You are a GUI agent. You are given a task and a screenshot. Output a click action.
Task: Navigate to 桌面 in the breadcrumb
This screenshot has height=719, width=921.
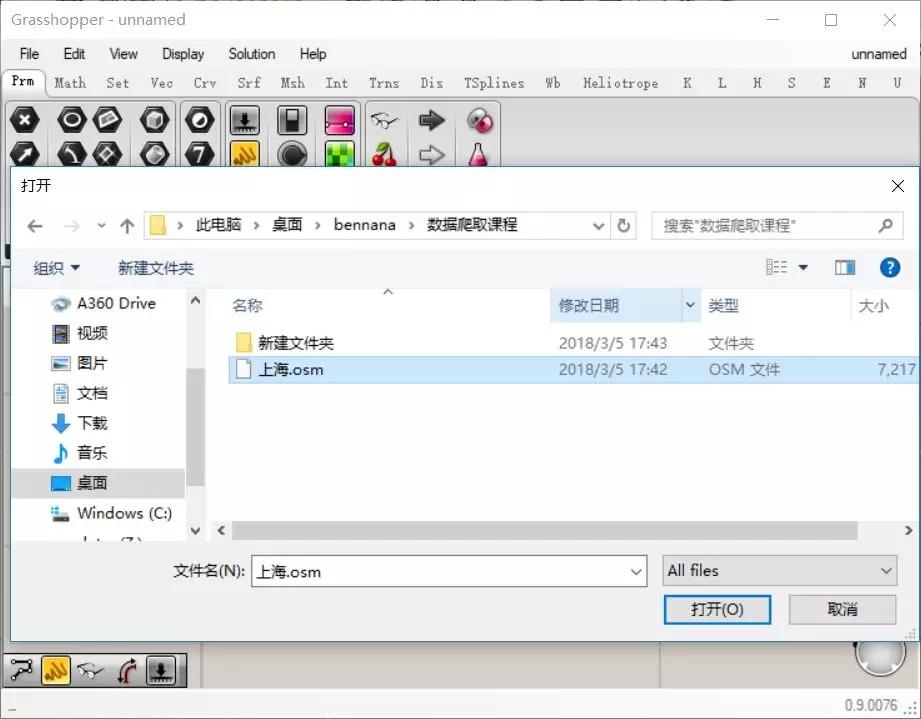(x=287, y=225)
